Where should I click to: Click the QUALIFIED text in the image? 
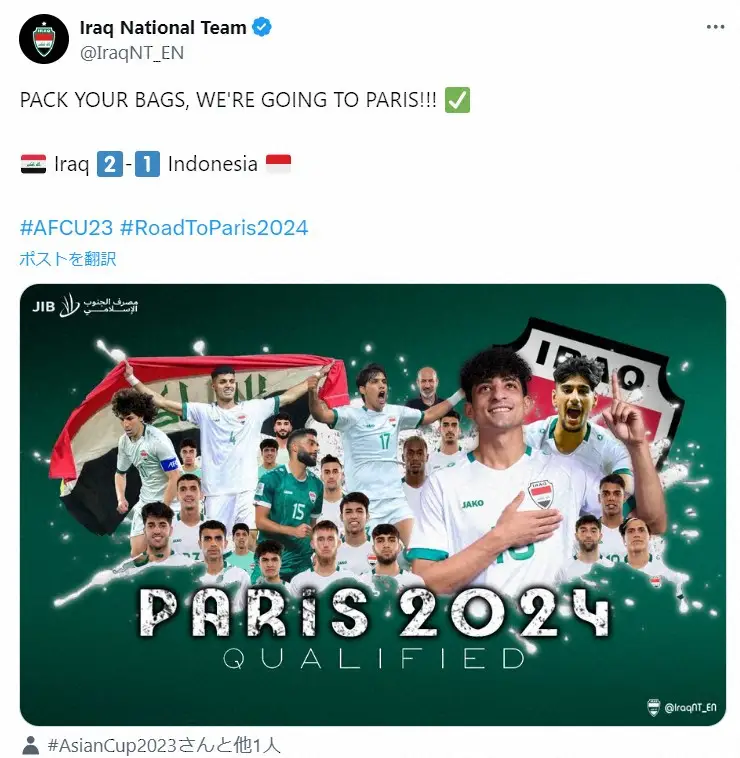pyautogui.click(x=374, y=658)
